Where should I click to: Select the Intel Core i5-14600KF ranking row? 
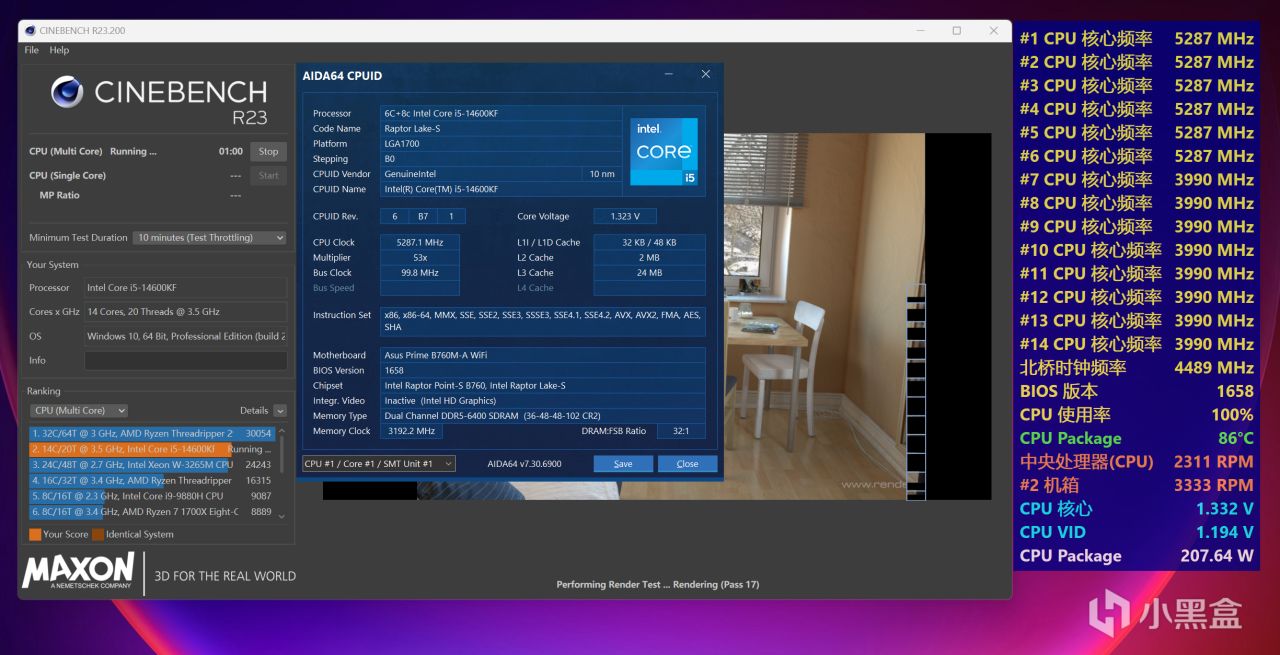coord(152,449)
